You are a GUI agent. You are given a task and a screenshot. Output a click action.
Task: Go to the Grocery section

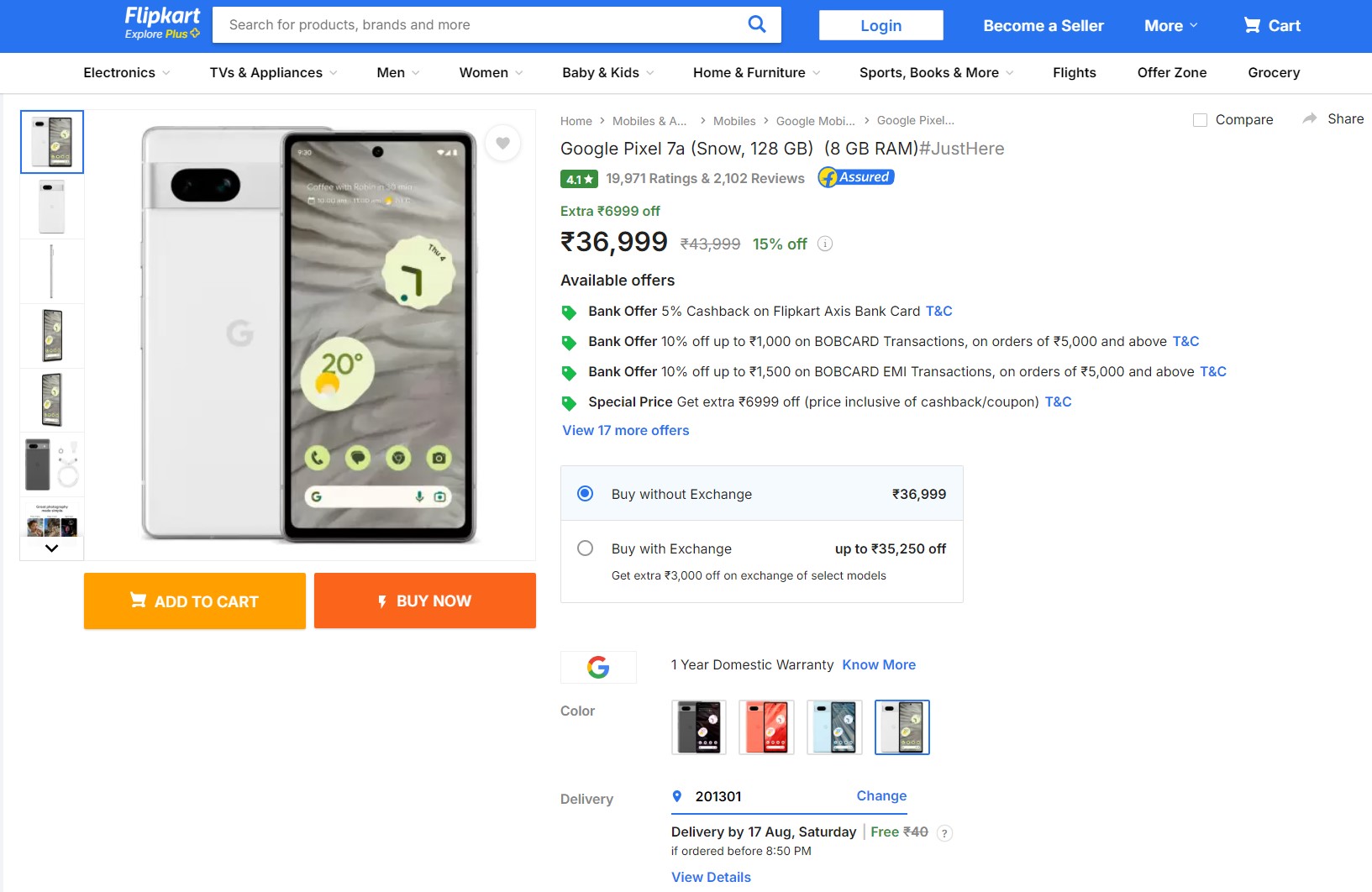point(1273,73)
